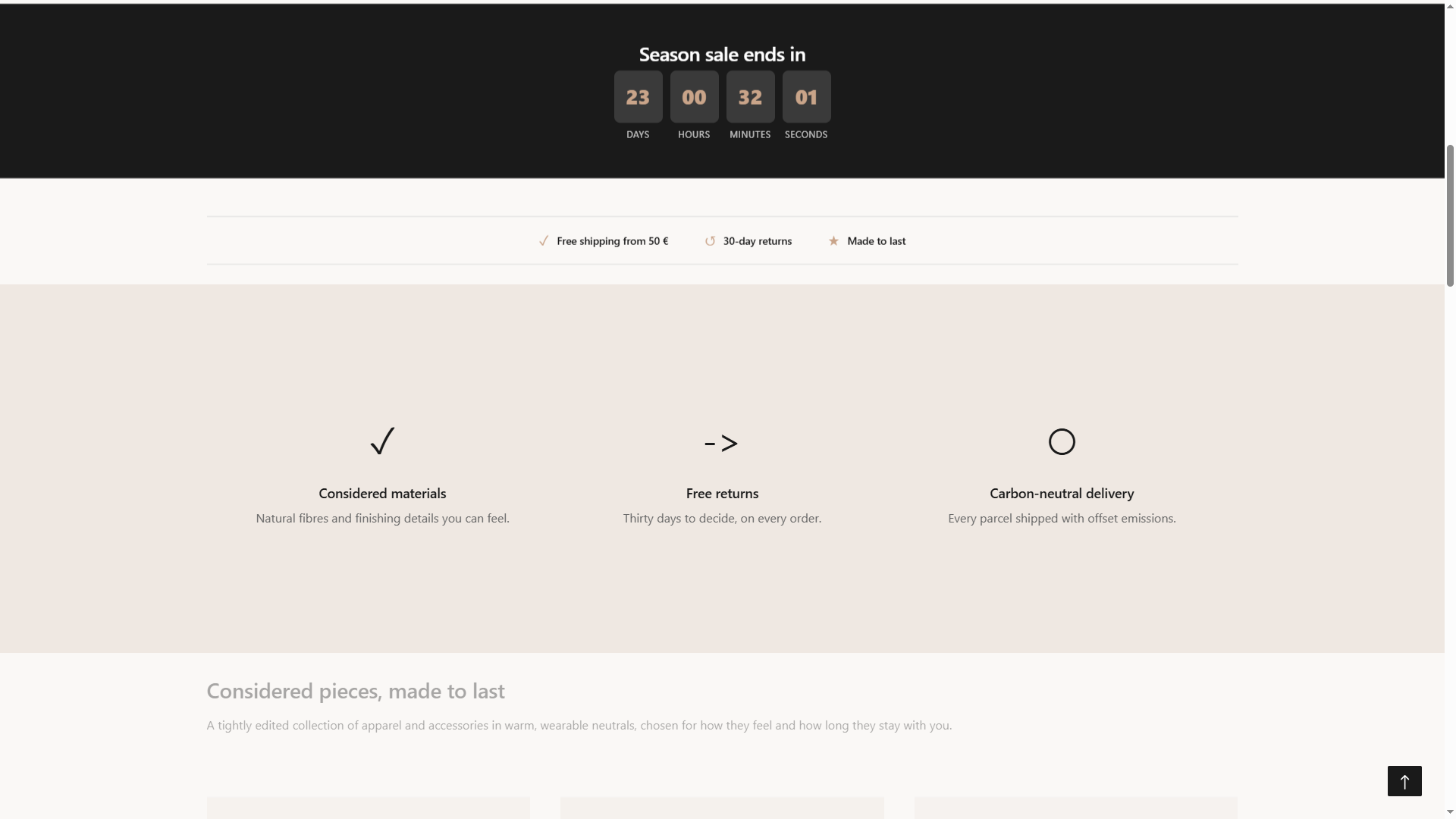Click the checkmark icon above Considered materials
1456x819 pixels.
pyautogui.click(x=382, y=441)
